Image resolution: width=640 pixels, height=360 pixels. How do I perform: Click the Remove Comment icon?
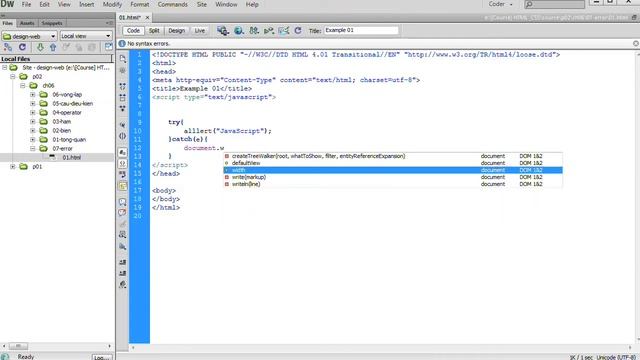pyautogui.click(x=122, y=213)
